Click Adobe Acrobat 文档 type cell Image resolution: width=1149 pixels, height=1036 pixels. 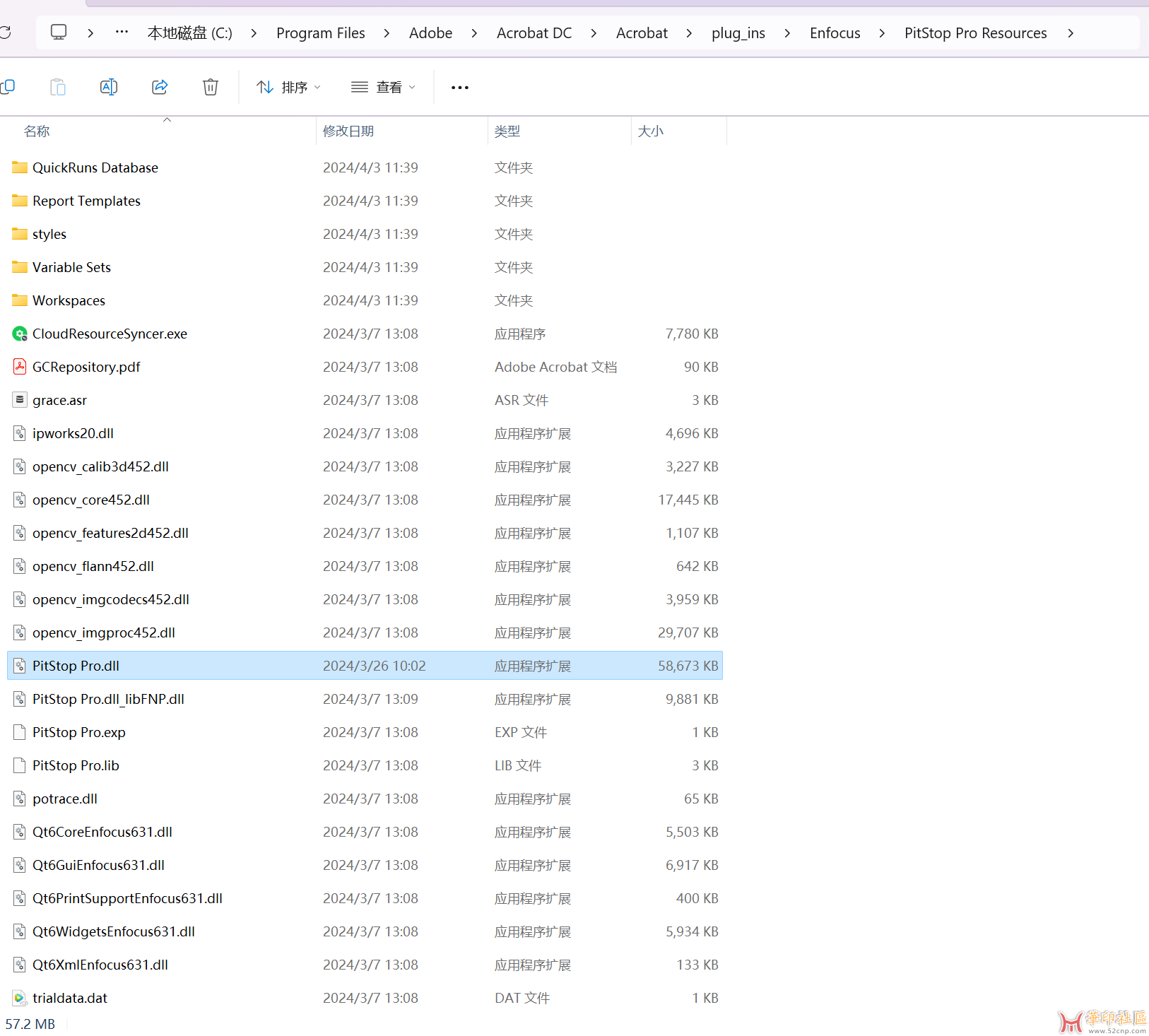556,367
